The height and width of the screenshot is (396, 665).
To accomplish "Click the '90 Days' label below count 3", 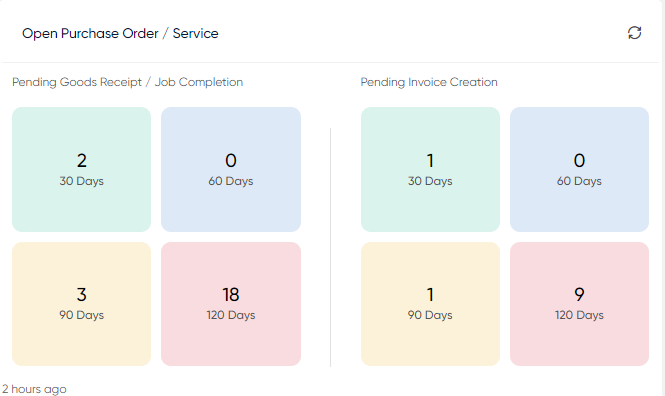I will click(81, 315).
